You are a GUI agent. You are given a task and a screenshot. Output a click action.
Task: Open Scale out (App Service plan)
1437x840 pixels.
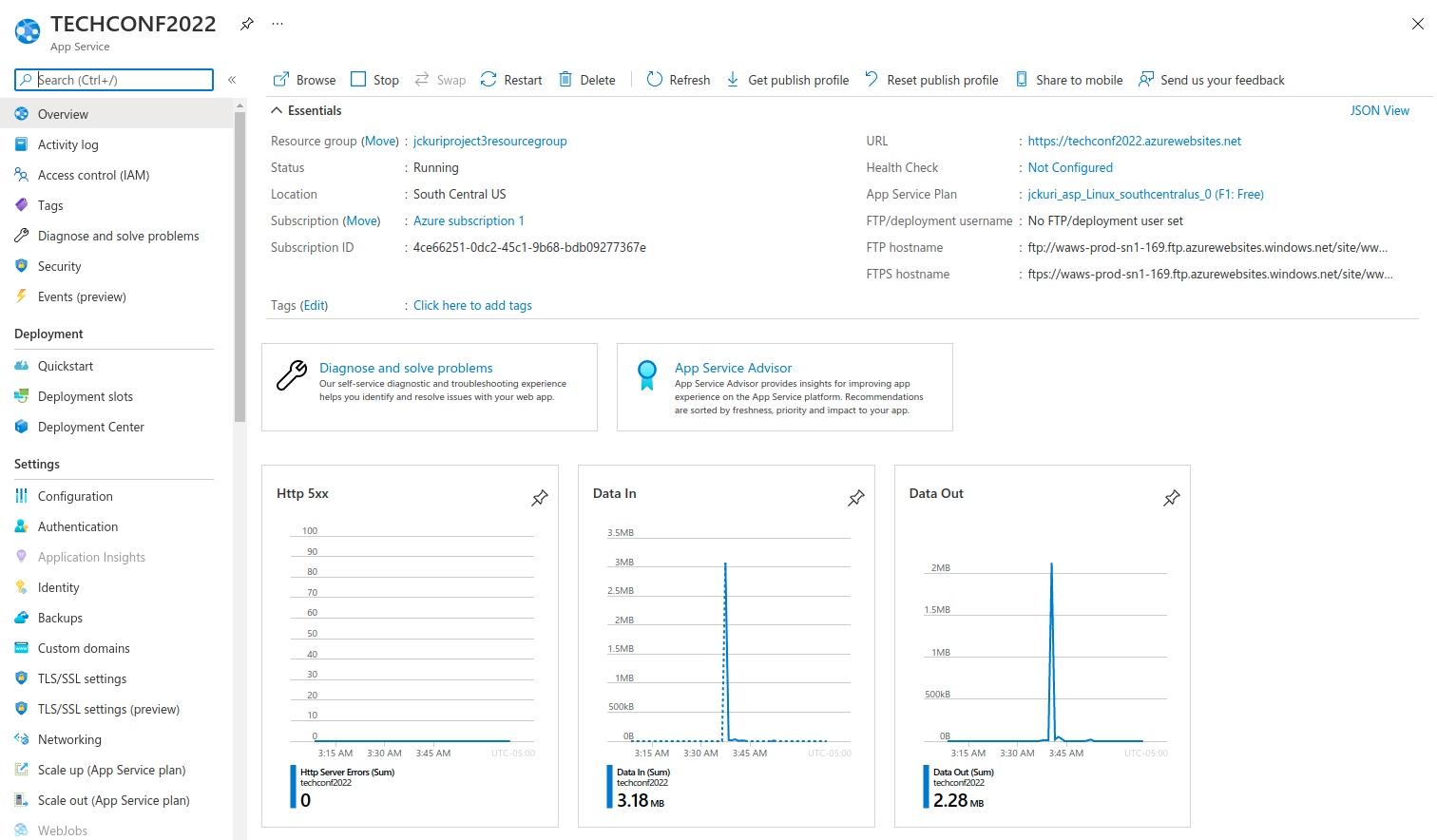pyautogui.click(x=116, y=800)
